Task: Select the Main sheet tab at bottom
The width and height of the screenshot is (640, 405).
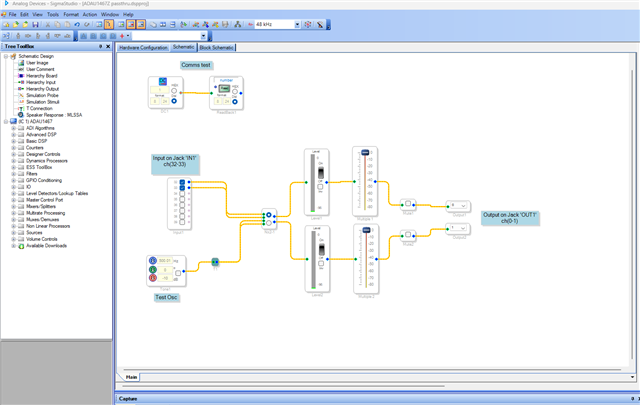Action: (131, 377)
